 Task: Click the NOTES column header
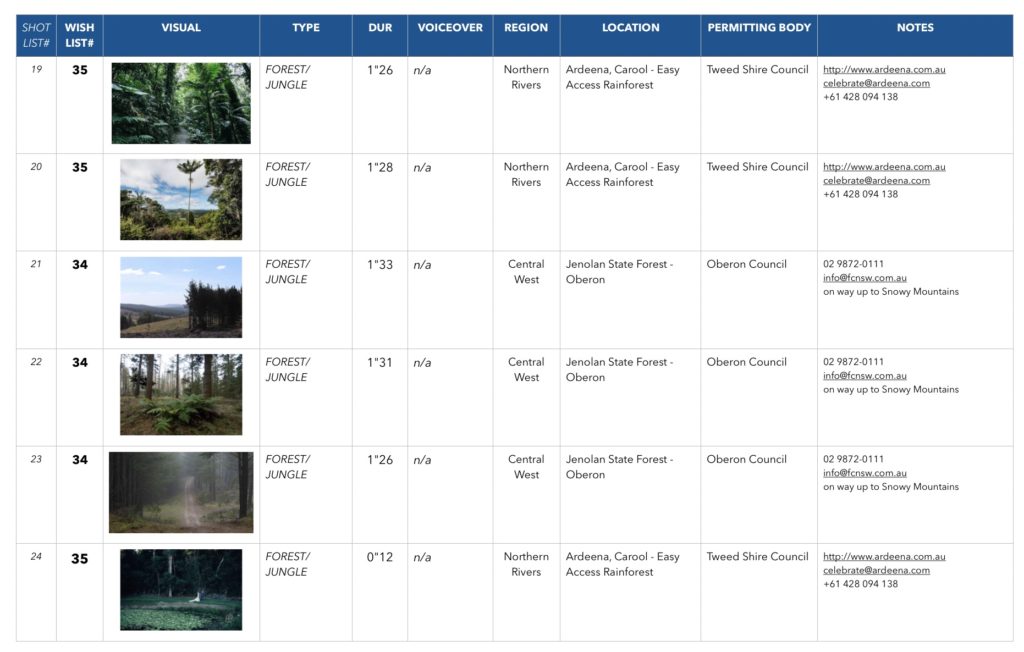(915, 35)
